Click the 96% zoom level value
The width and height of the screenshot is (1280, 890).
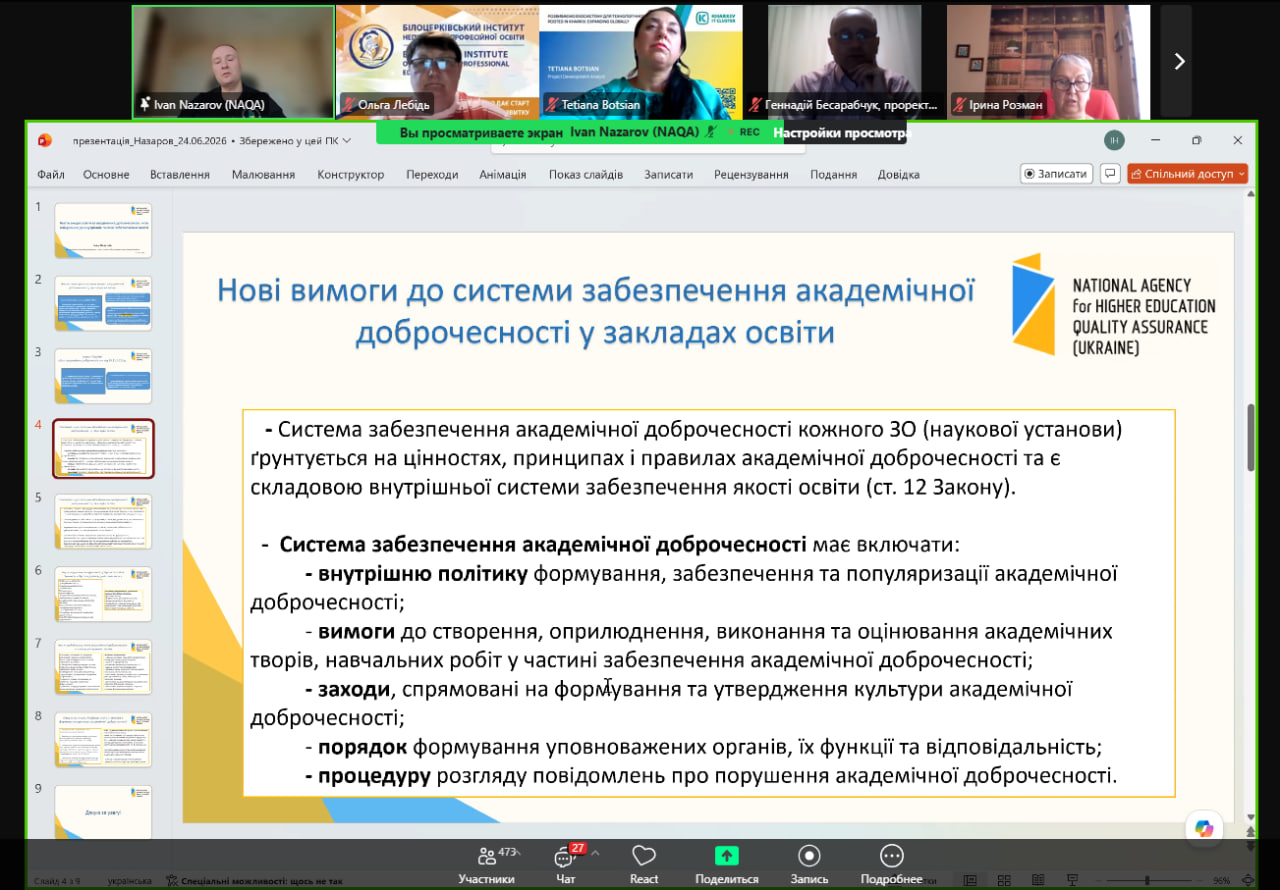(x=1221, y=880)
